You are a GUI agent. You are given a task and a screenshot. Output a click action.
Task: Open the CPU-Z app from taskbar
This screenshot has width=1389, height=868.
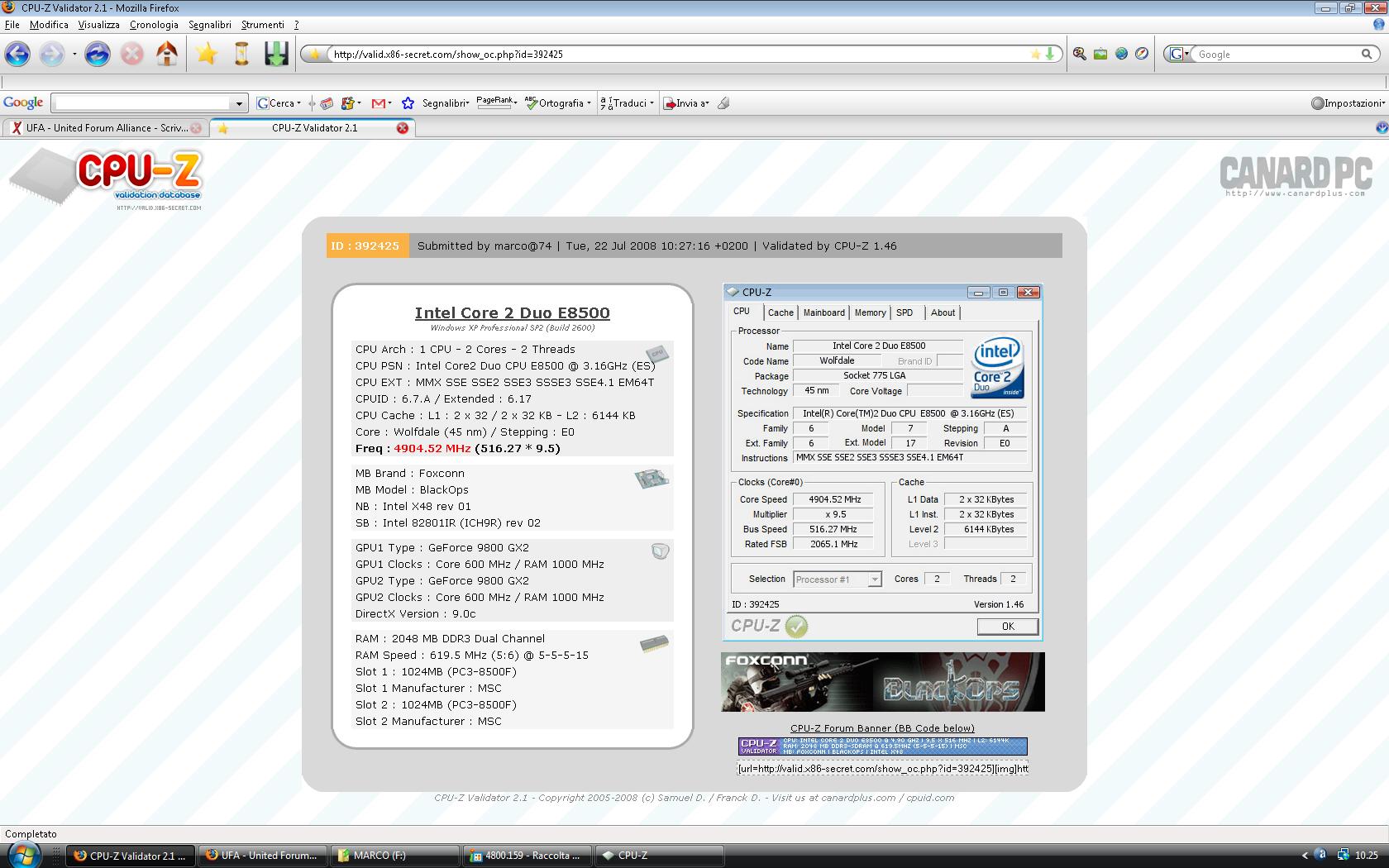659,856
